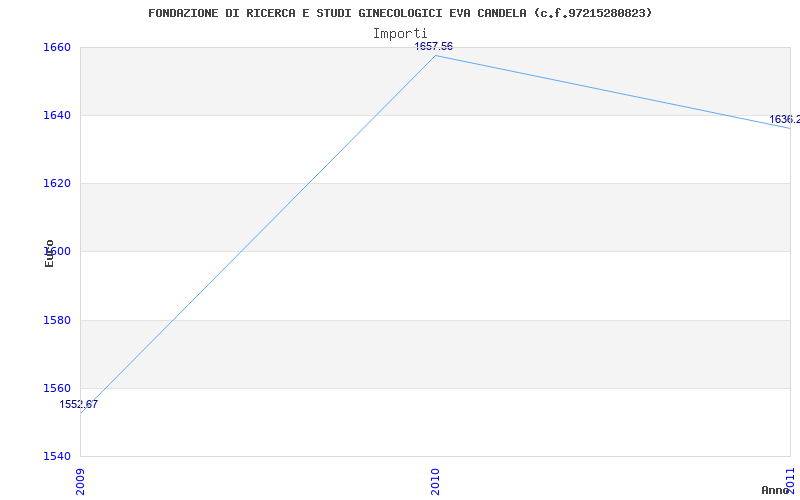Click the 1636.2 data label at 2011
800x500 pixels.
click(785, 119)
